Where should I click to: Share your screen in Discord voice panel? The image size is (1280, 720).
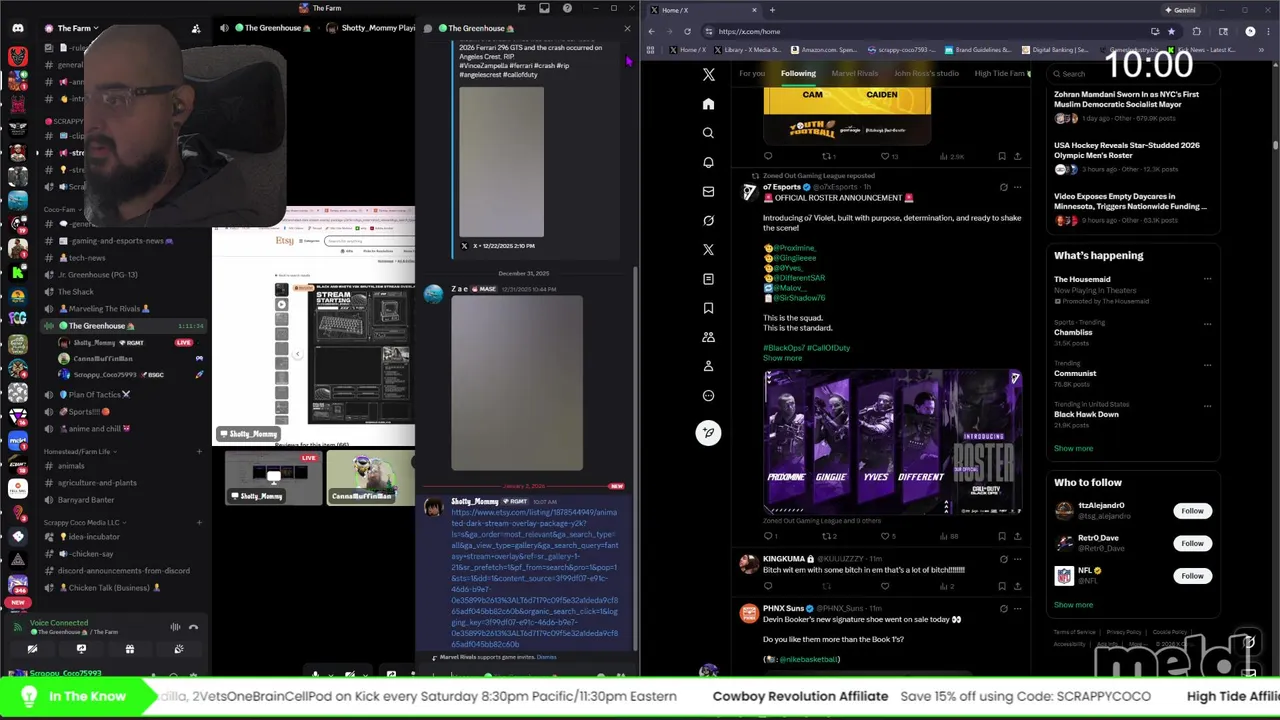click(x=81, y=649)
